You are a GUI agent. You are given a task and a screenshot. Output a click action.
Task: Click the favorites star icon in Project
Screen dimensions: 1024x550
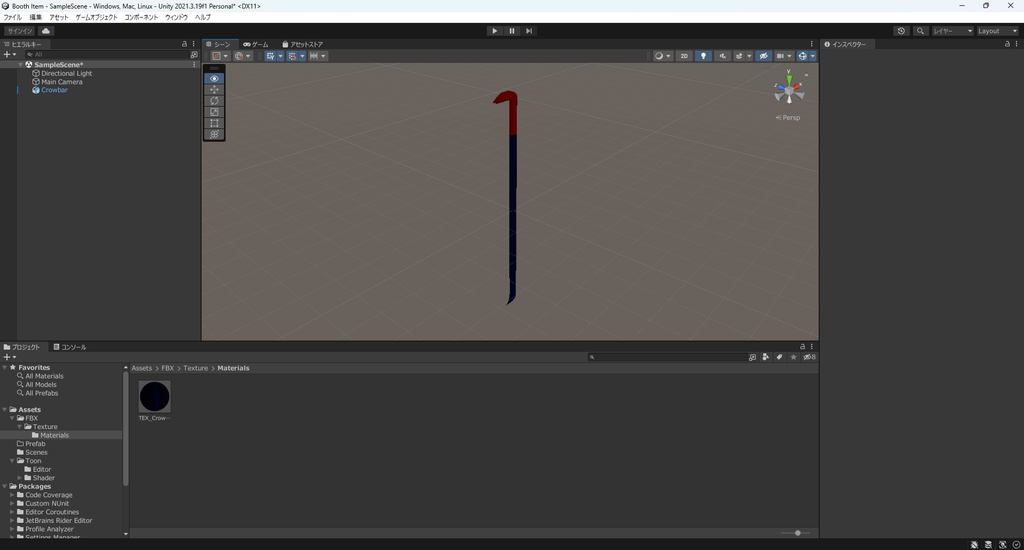pos(793,357)
